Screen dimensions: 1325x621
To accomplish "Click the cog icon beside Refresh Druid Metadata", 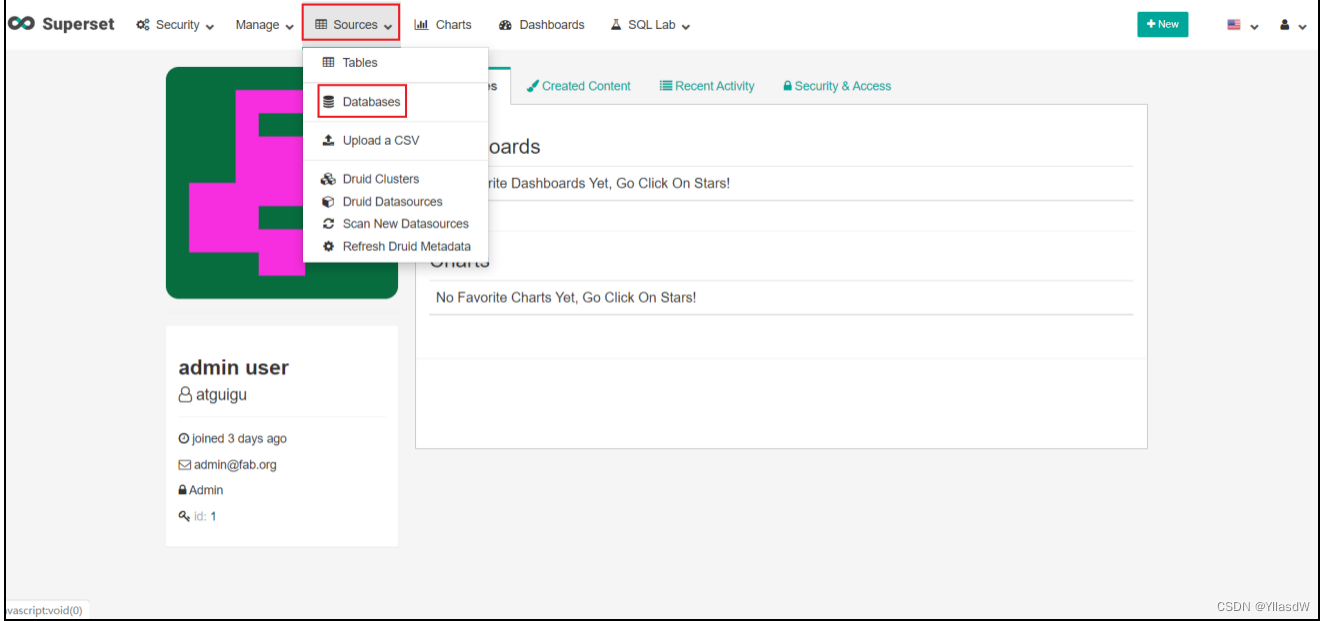I will tap(328, 246).
